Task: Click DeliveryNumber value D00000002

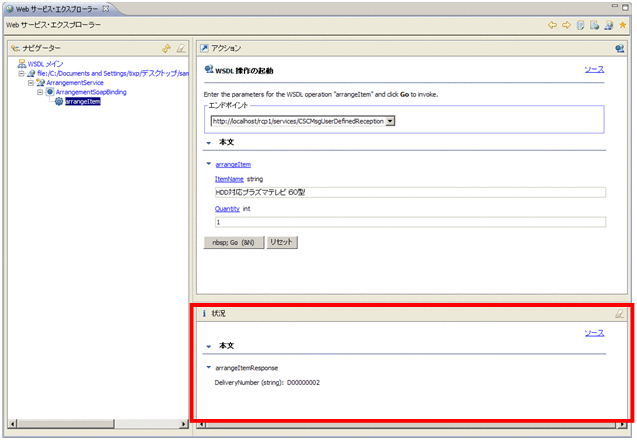Action: (303, 383)
